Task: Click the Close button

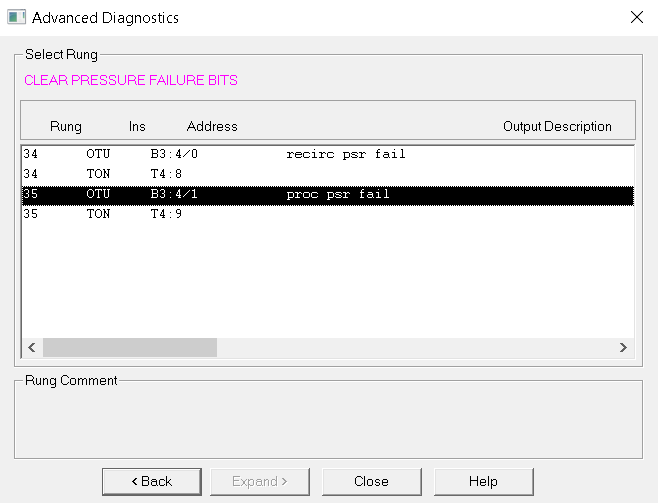Action: coord(371,481)
